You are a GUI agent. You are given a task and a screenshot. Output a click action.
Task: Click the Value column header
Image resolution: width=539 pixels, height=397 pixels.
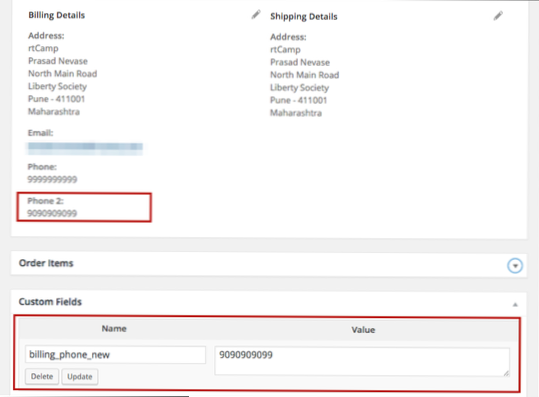363,330
